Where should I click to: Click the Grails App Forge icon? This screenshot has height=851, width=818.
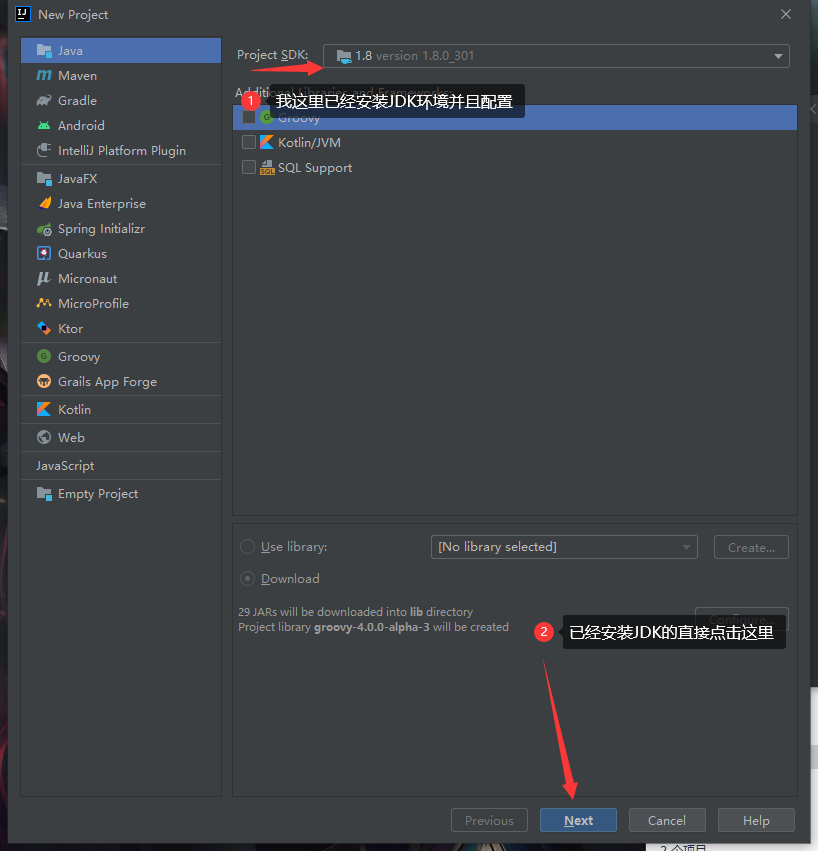[44, 382]
